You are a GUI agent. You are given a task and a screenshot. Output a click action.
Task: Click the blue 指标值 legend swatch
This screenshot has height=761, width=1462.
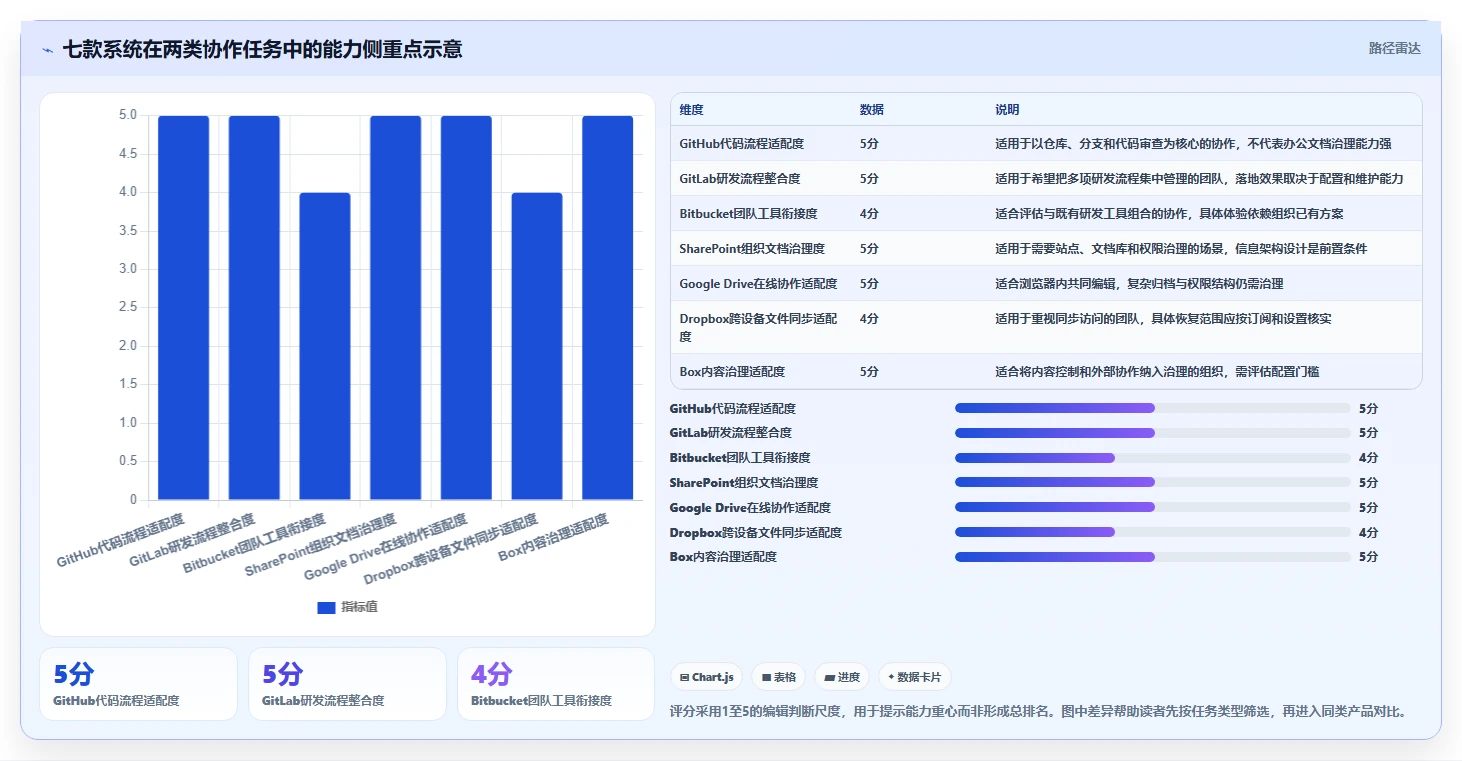[326, 607]
